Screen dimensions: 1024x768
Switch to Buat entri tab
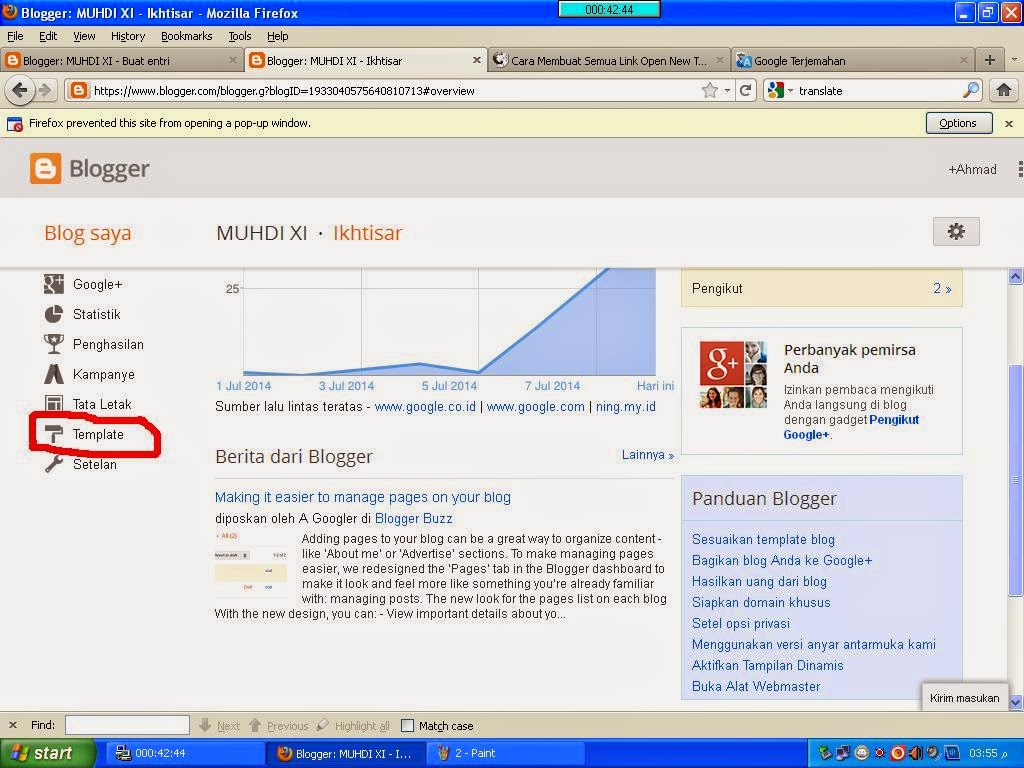click(121, 60)
